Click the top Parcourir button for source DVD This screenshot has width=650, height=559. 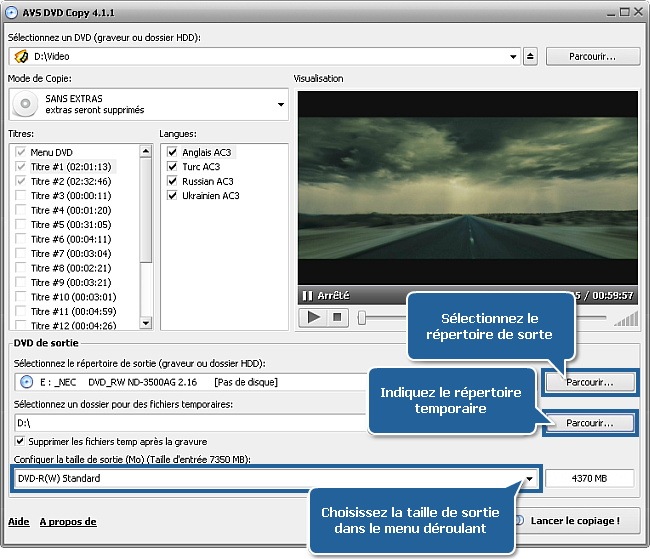pos(593,56)
